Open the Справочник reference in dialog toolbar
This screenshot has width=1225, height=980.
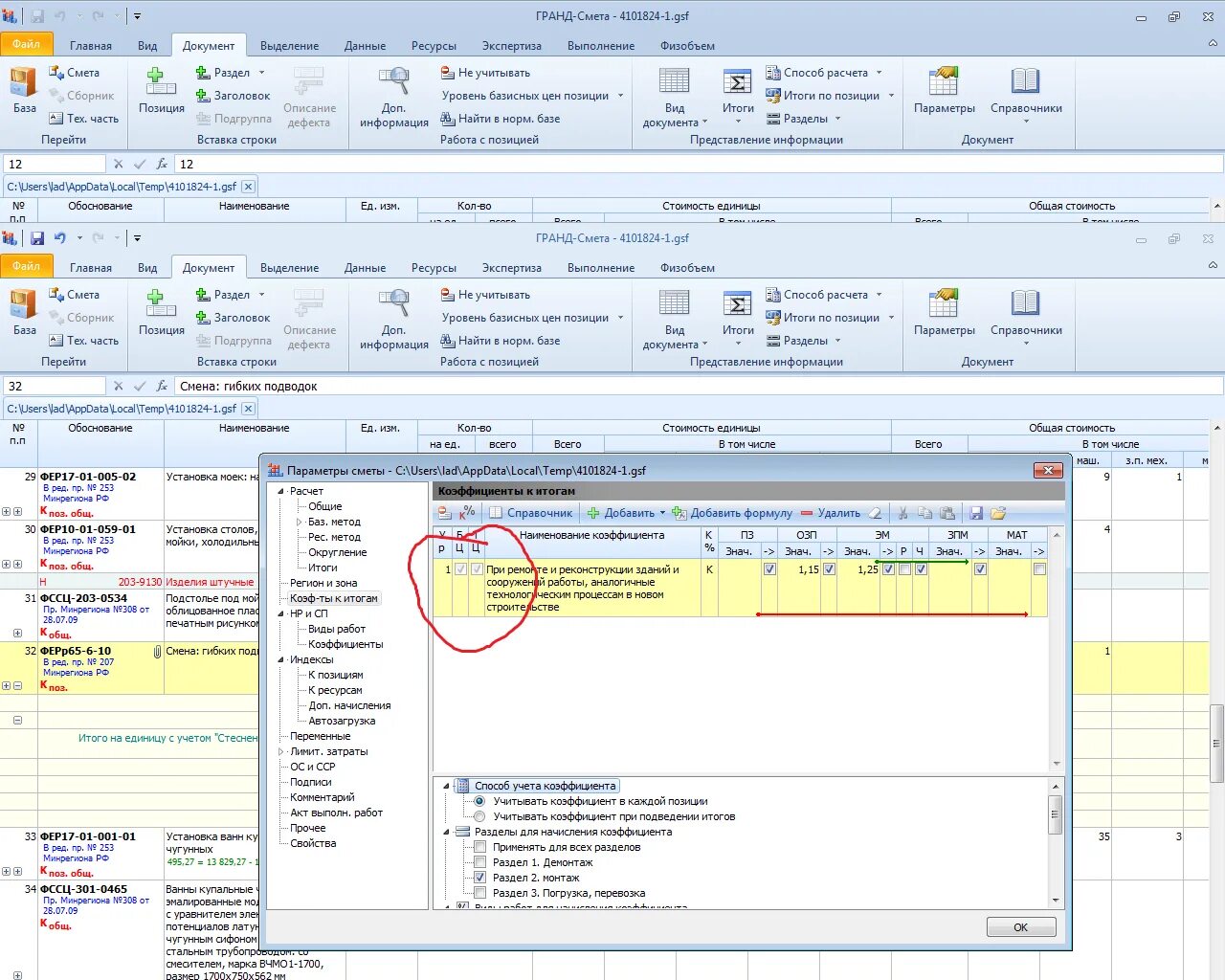(531, 513)
